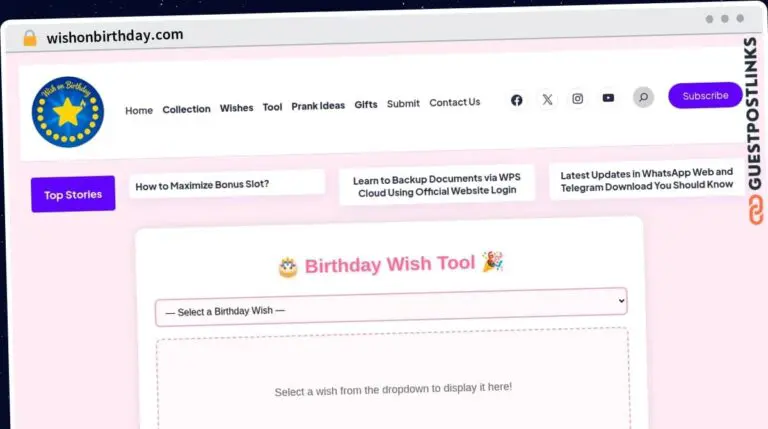This screenshot has width=768, height=429.
Task: Click the Subscribe button
Action: [x=705, y=96]
